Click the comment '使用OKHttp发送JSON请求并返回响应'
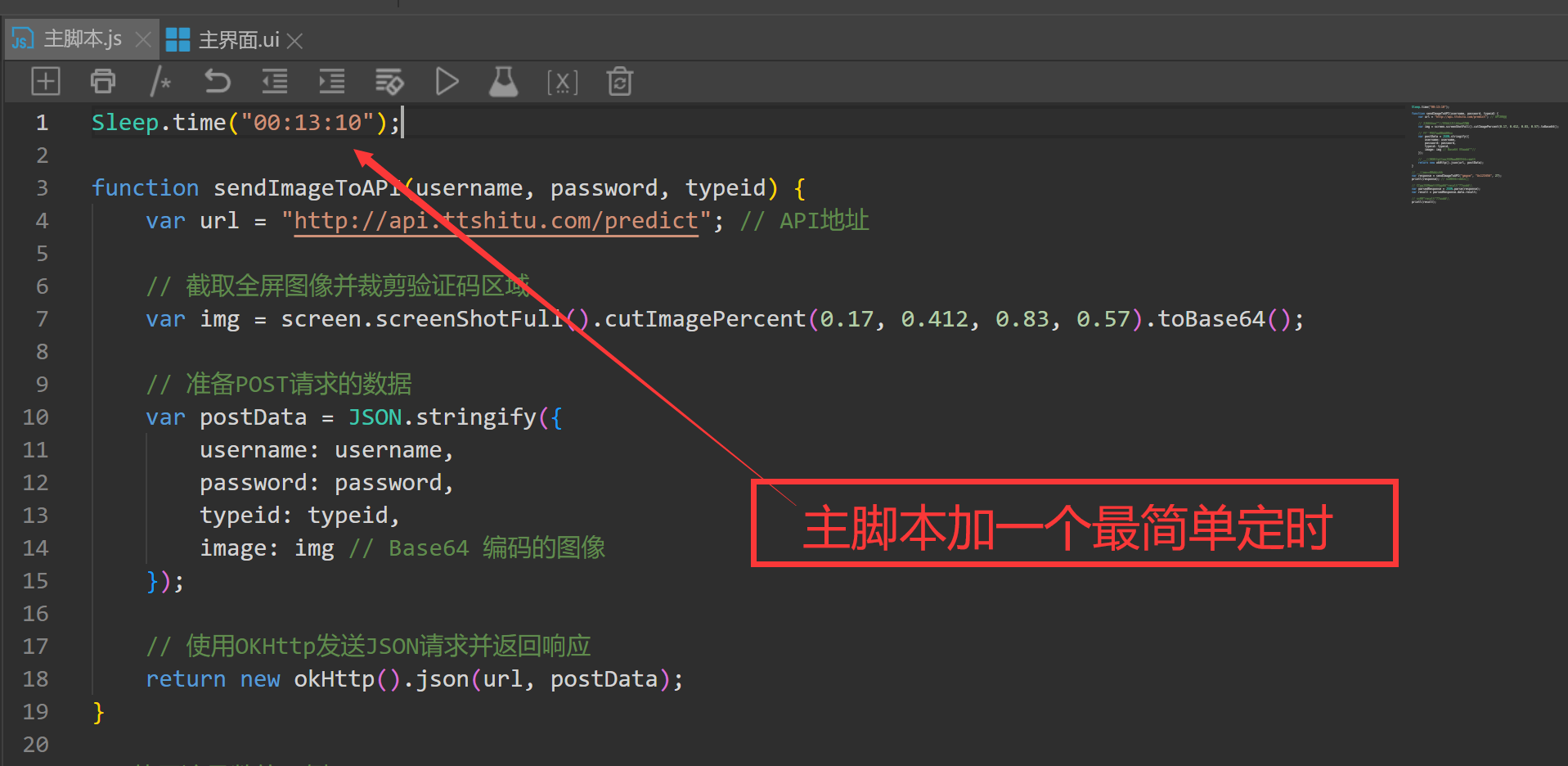Viewport: 1568px width, 766px height. (388, 647)
